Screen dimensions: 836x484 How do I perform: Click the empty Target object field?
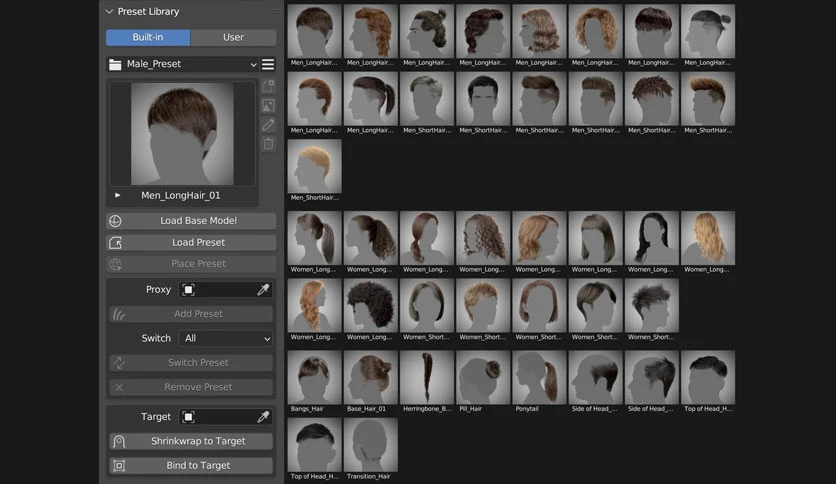click(226, 417)
